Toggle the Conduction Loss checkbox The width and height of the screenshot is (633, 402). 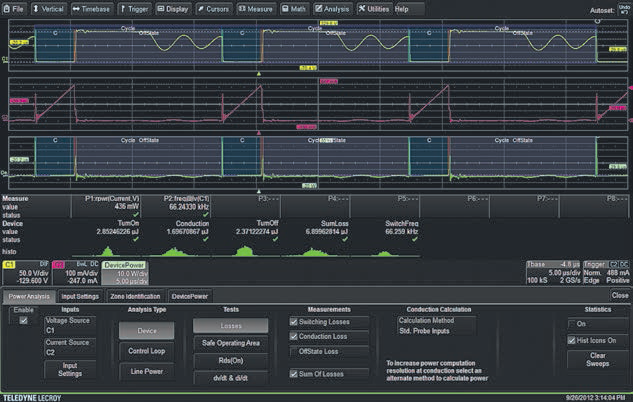click(293, 336)
